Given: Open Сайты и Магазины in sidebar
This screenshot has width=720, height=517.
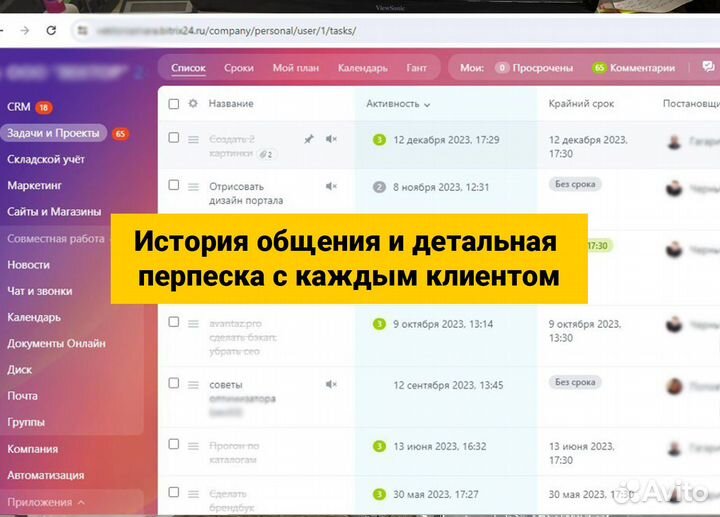Looking at the screenshot, I should tap(54, 212).
